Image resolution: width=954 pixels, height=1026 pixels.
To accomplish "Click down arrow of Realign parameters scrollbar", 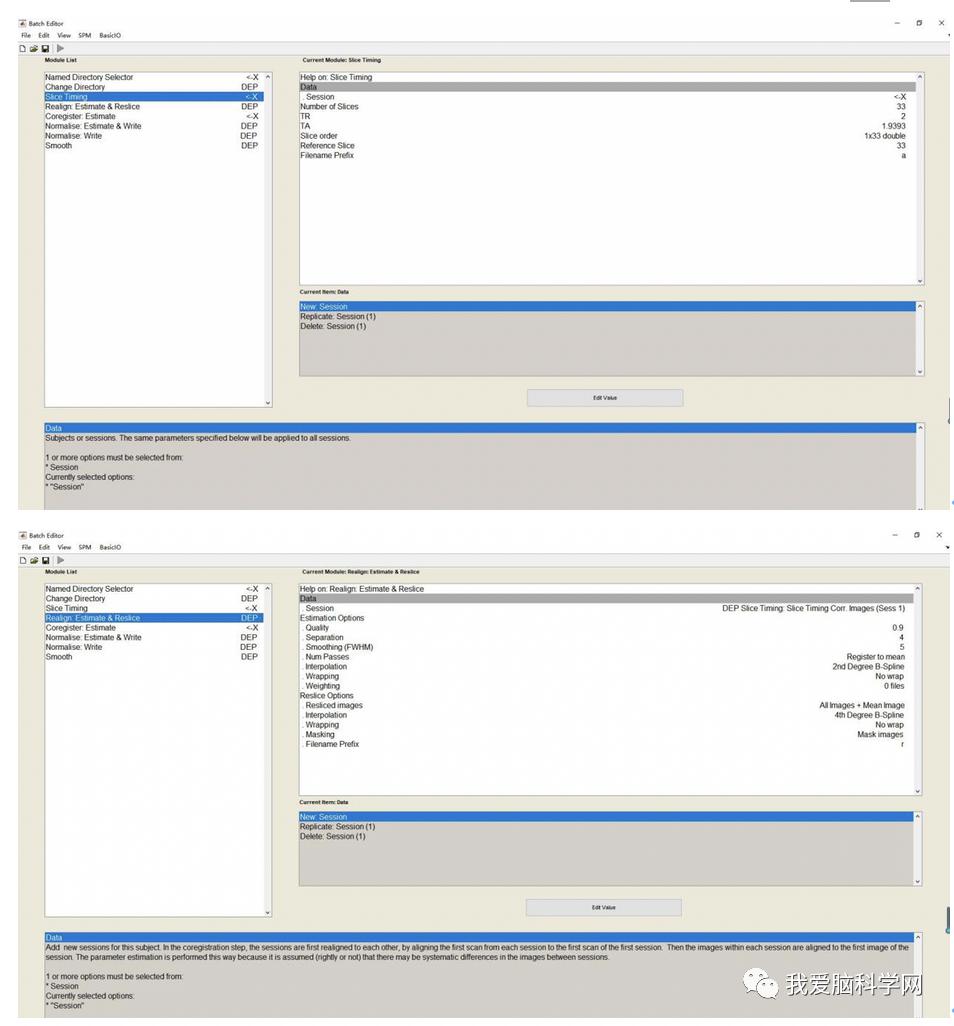I will 917,791.
